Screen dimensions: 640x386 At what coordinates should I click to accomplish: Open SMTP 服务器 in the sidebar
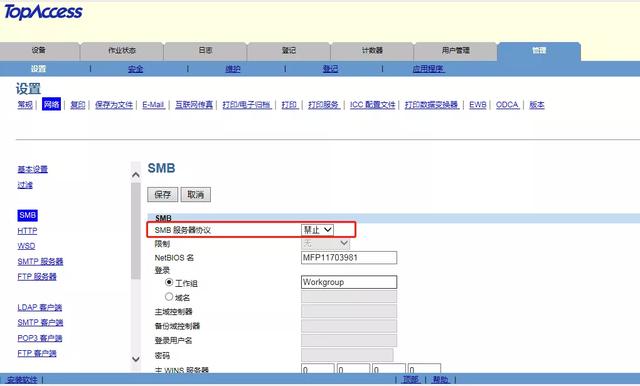(40, 261)
